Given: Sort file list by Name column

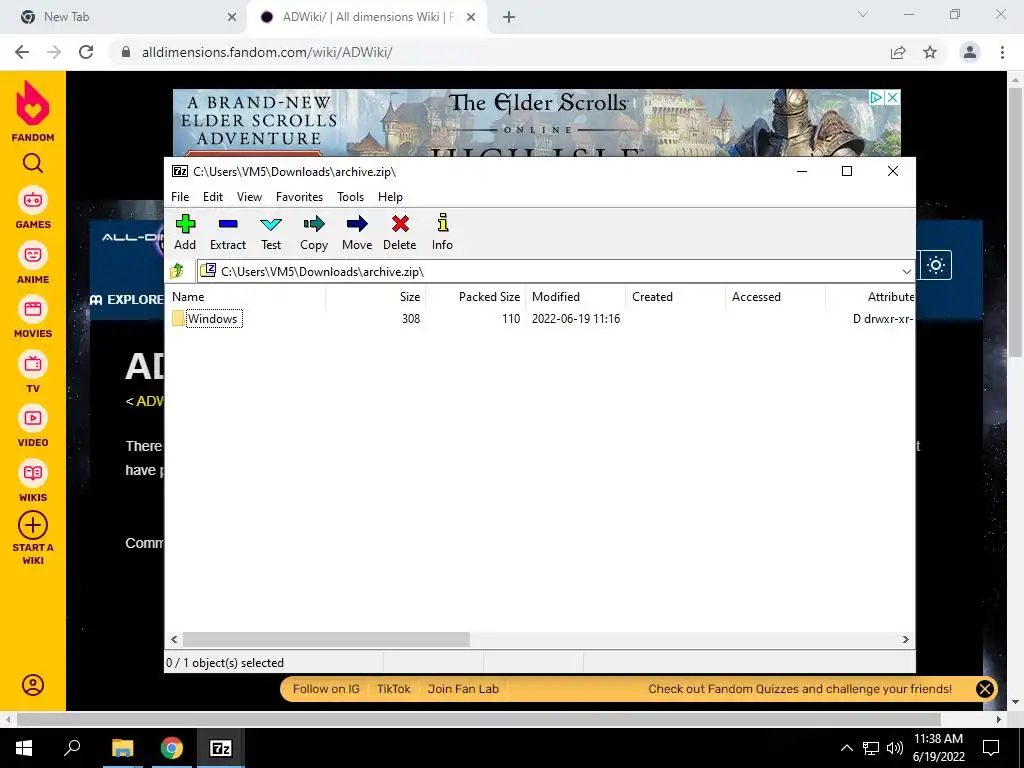Looking at the screenshot, I should [246, 296].
